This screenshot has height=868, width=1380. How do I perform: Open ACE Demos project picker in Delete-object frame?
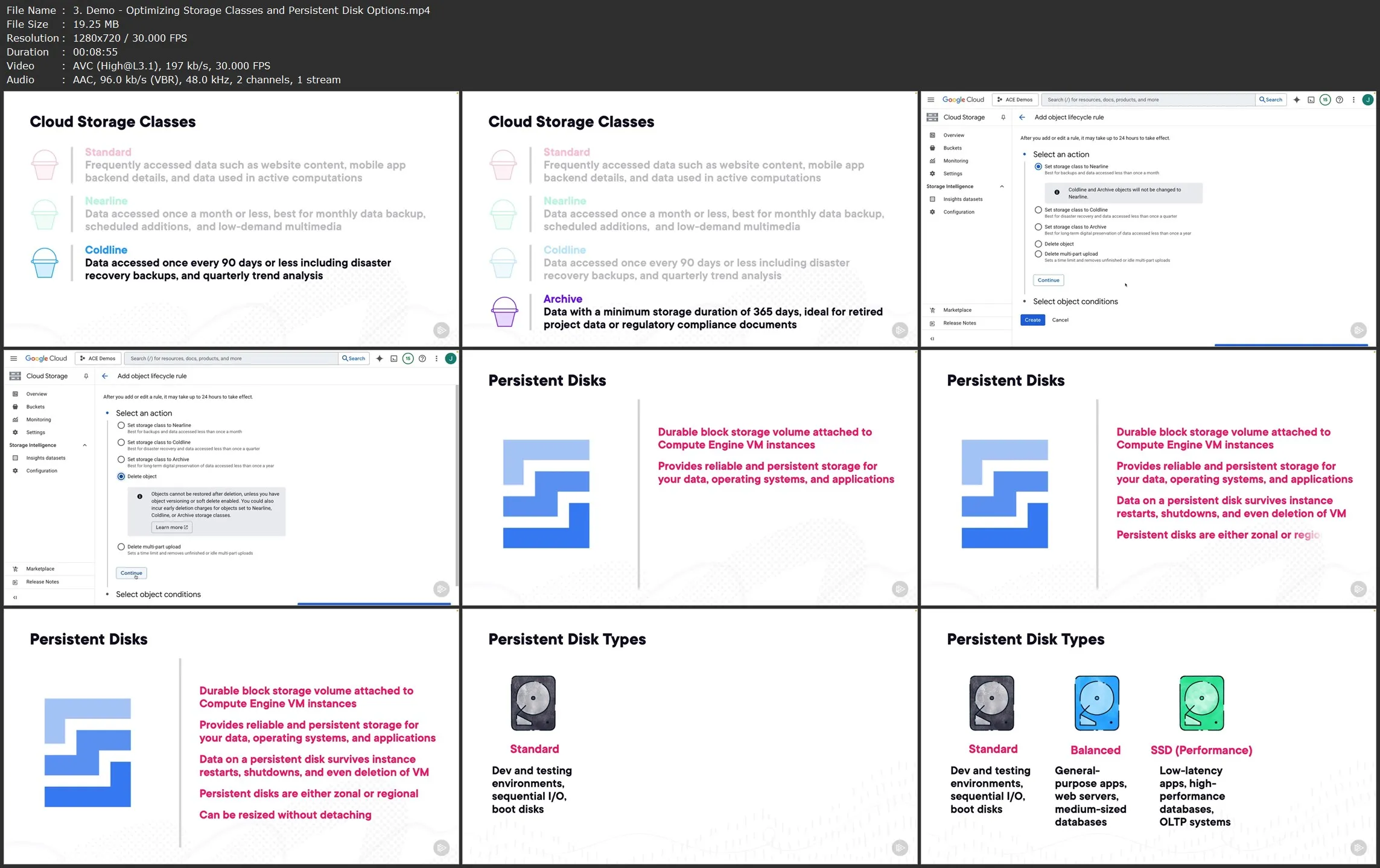coord(98,358)
